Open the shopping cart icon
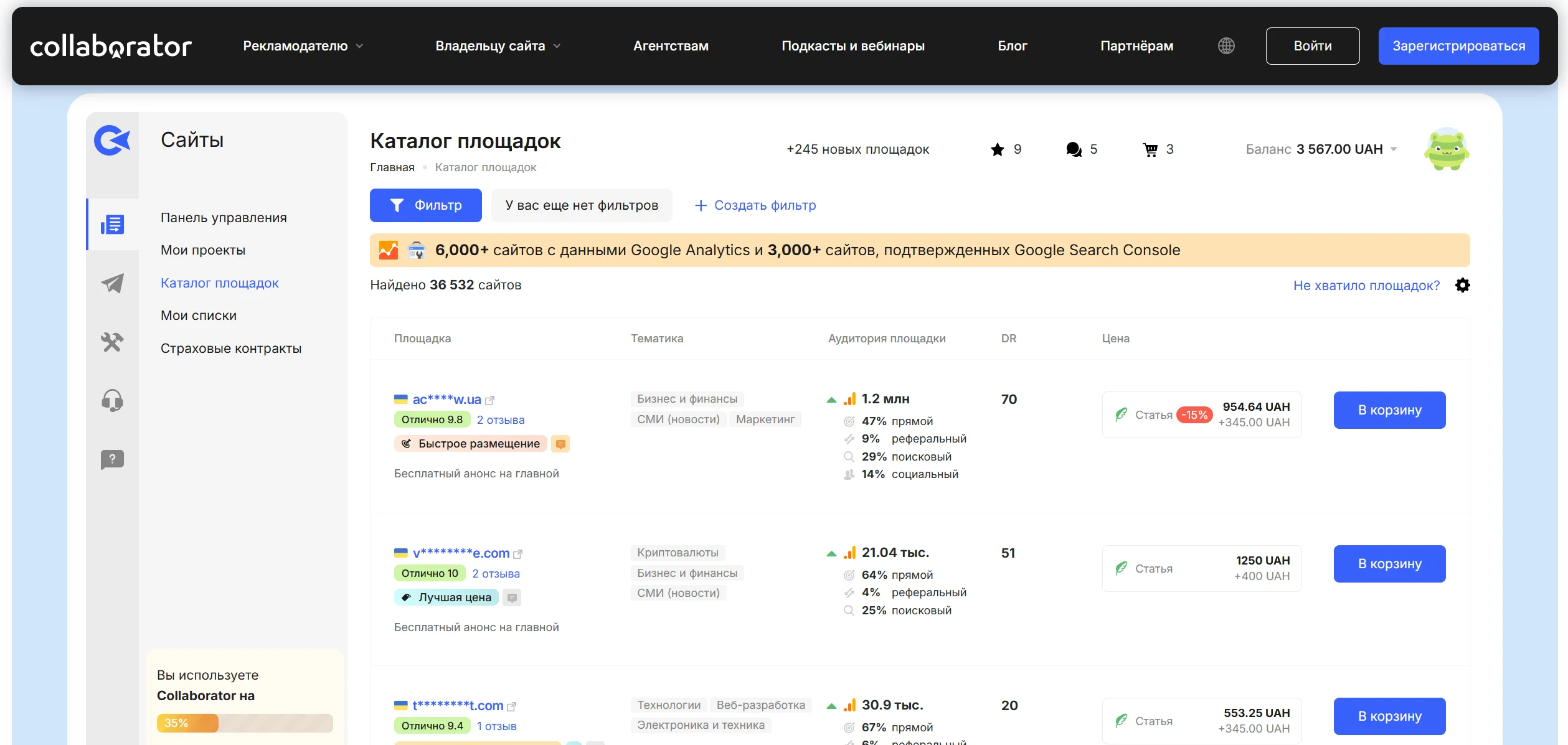Screen dimensions: 1568x745 (x=1150, y=149)
